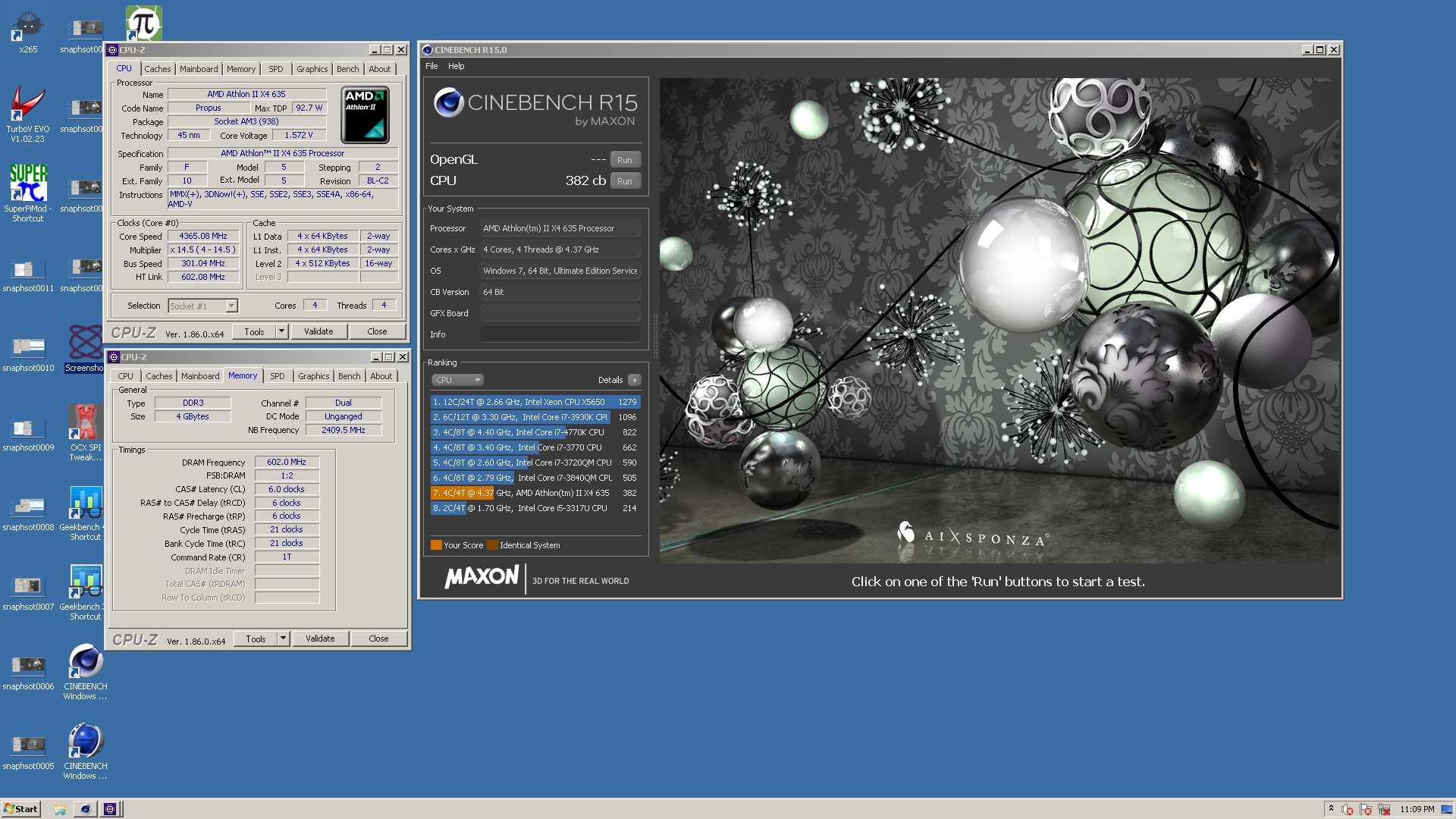Open Windows Explorer from the taskbar
The width and height of the screenshot is (1456, 819).
[x=60, y=809]
